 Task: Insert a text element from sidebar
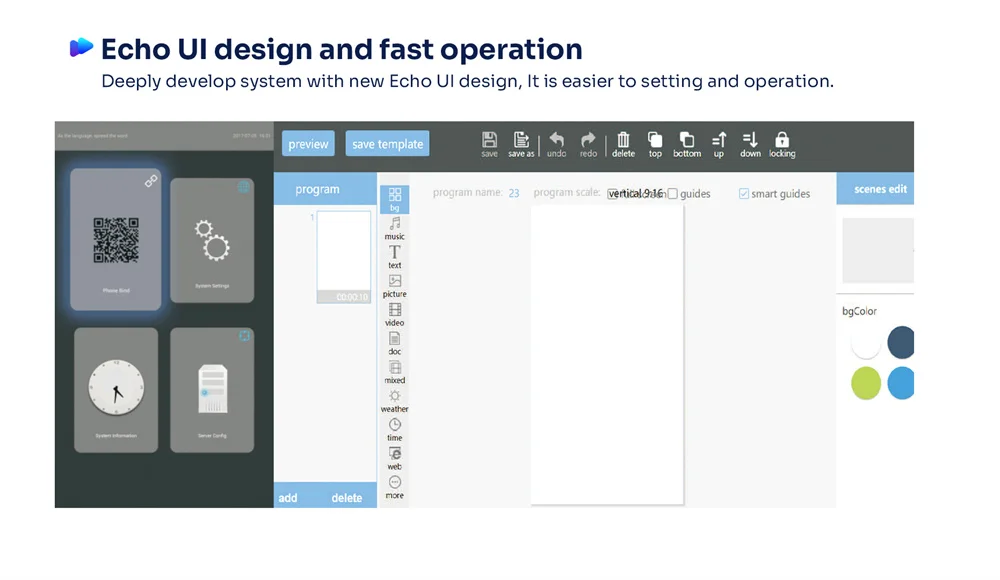[395, 256]
